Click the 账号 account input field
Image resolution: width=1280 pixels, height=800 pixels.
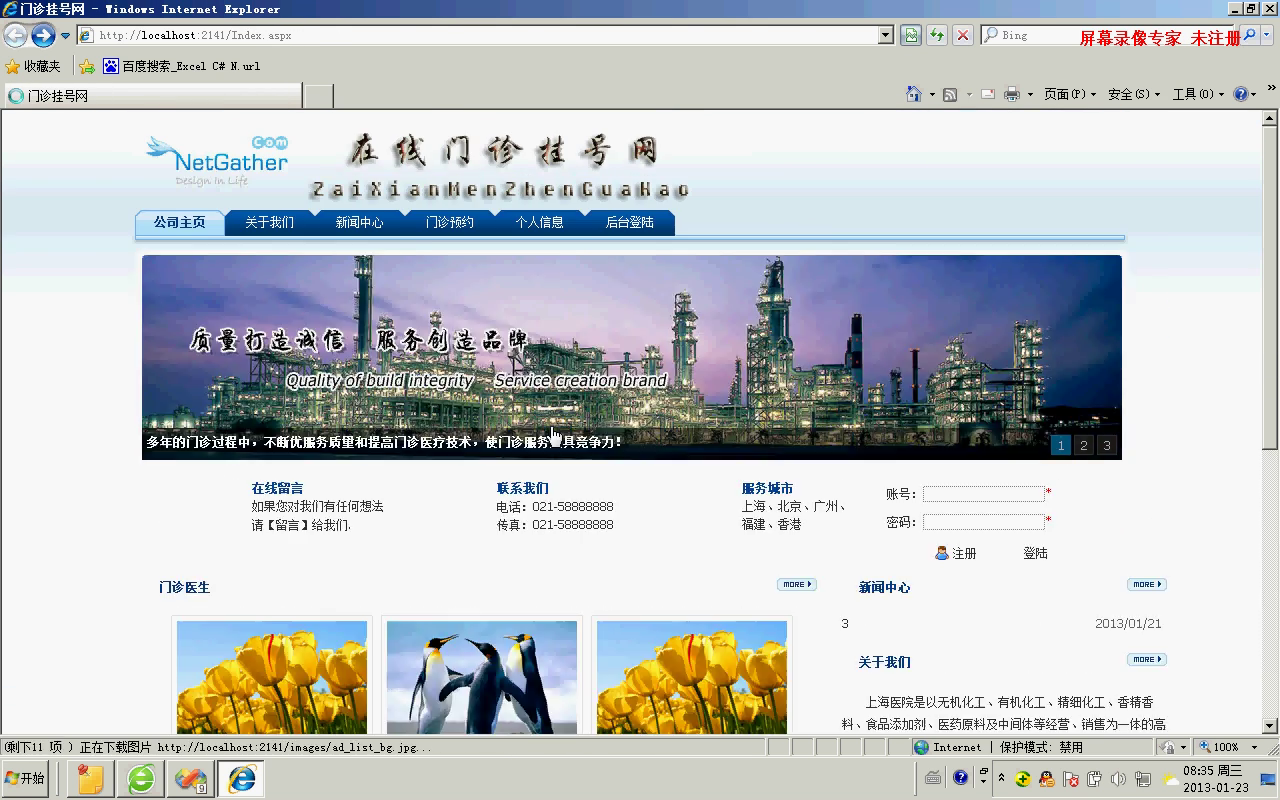coord(983,494)
